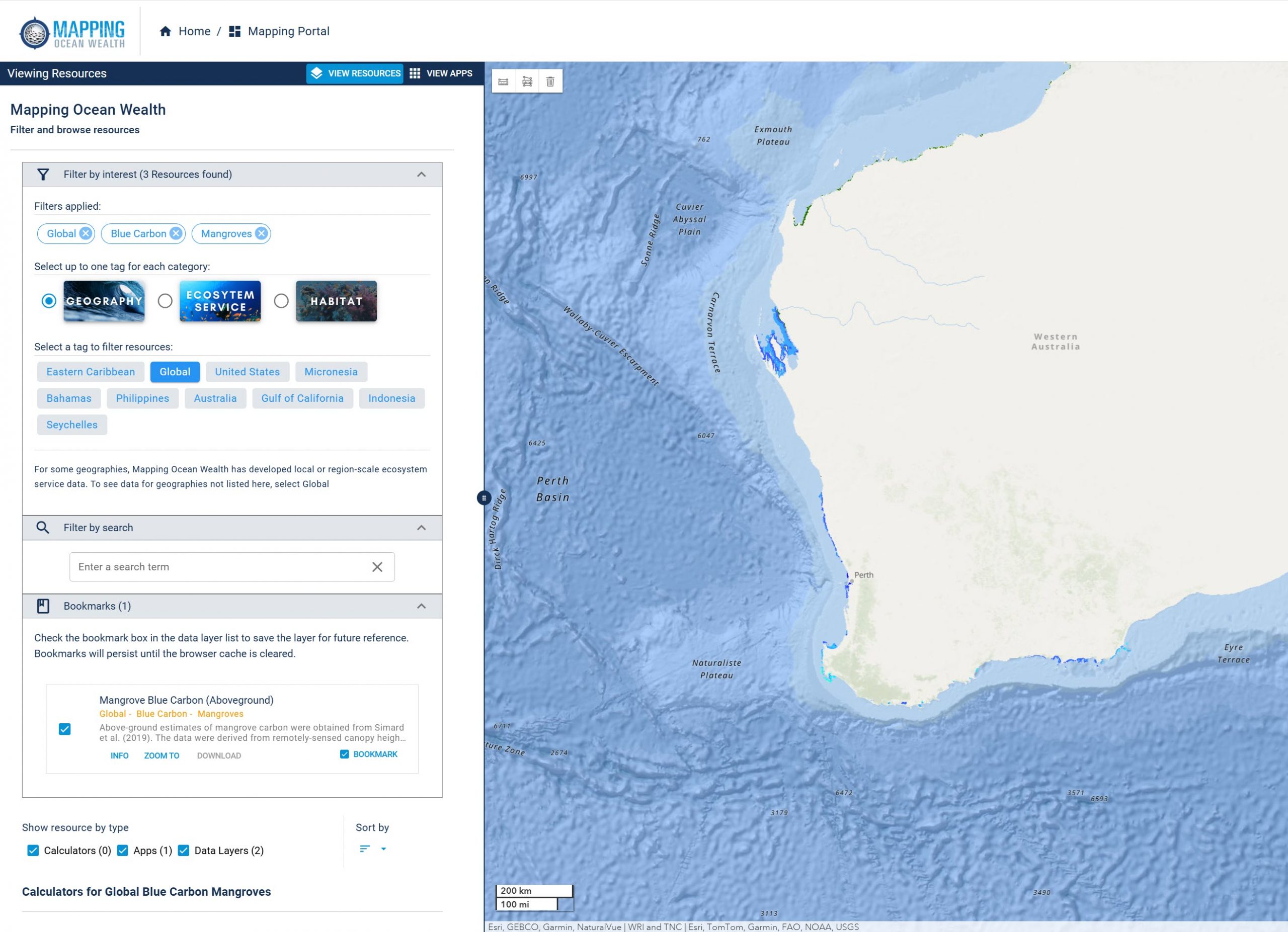This screenshot has height=932, width=1288.
Task: Remove the Global filter chip
Action: [x=86, y=233]
